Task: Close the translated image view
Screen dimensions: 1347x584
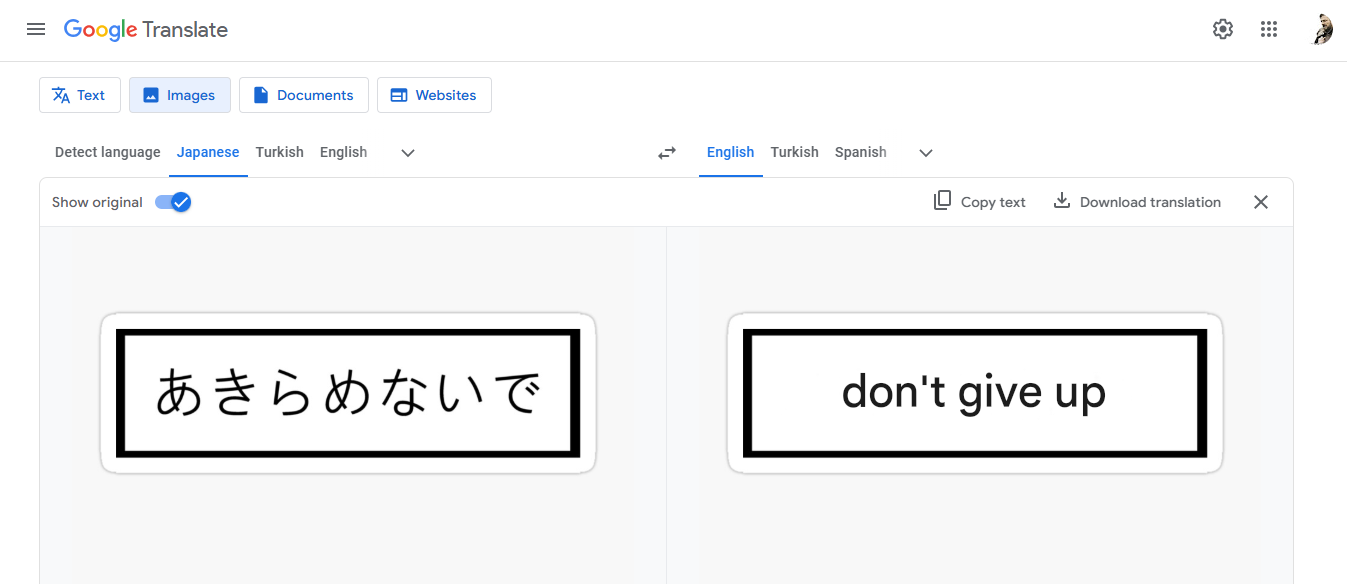Action: point(1260,201)
